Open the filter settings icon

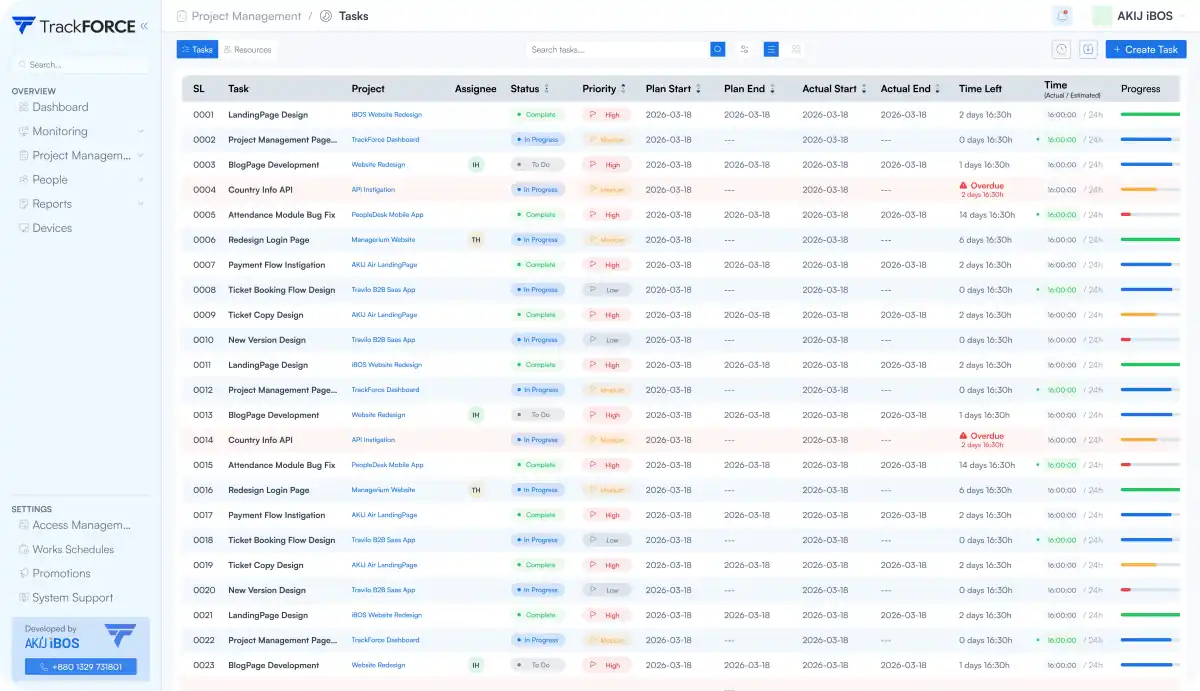(x=745, y=49)
